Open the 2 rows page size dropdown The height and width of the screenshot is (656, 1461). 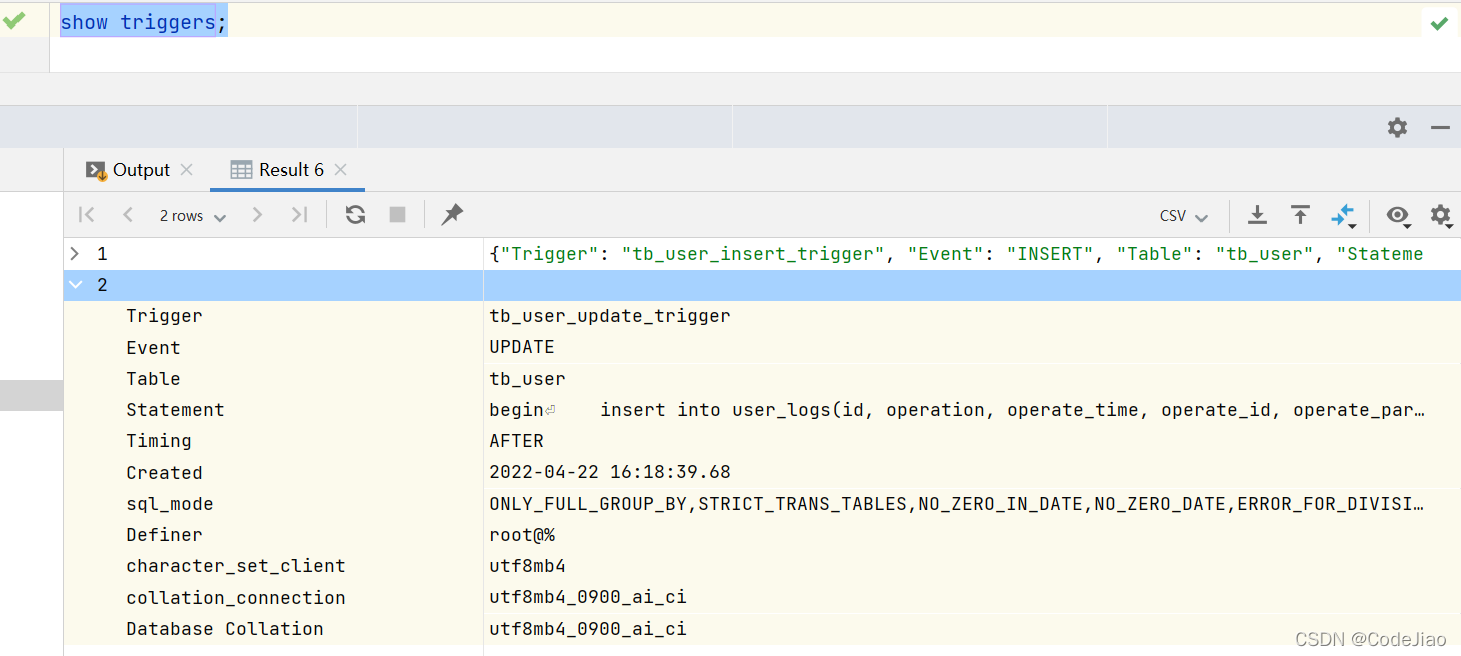coord(192,216)
